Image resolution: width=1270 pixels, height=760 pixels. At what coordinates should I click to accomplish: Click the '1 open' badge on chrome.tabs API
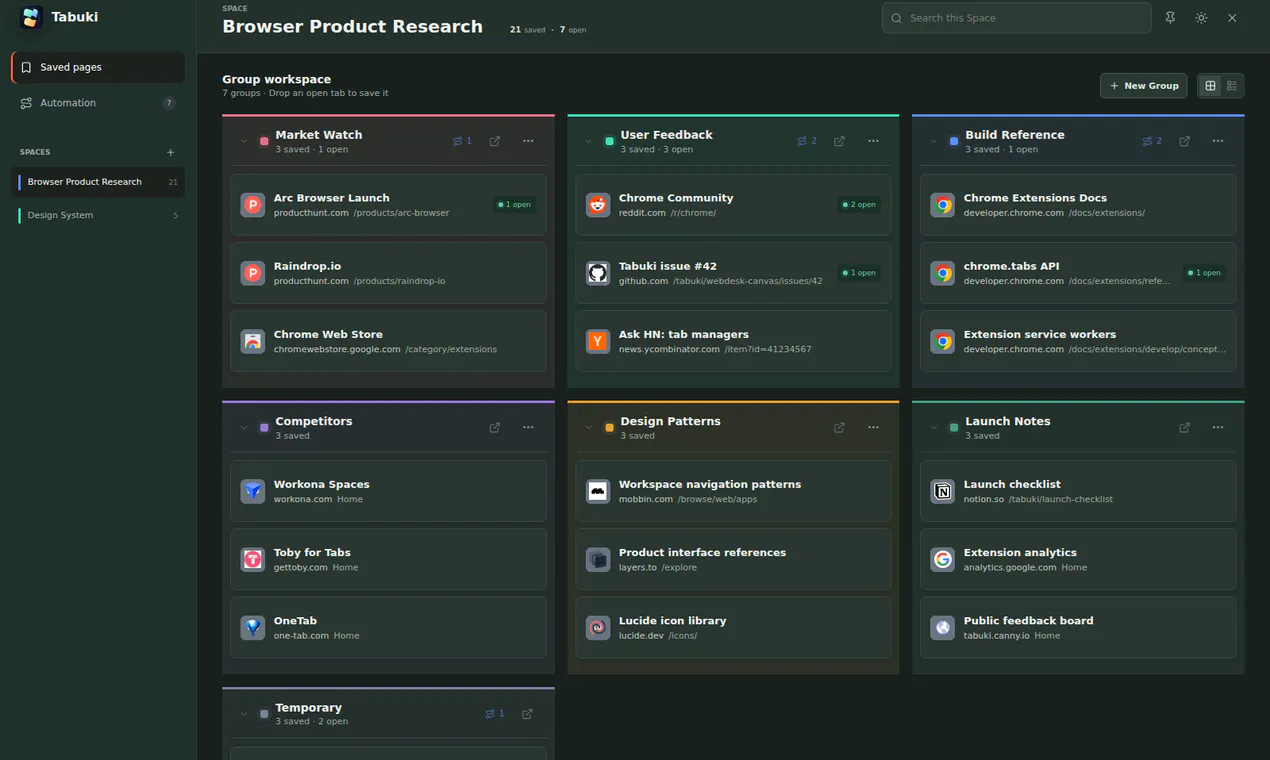coord(1204,273)
